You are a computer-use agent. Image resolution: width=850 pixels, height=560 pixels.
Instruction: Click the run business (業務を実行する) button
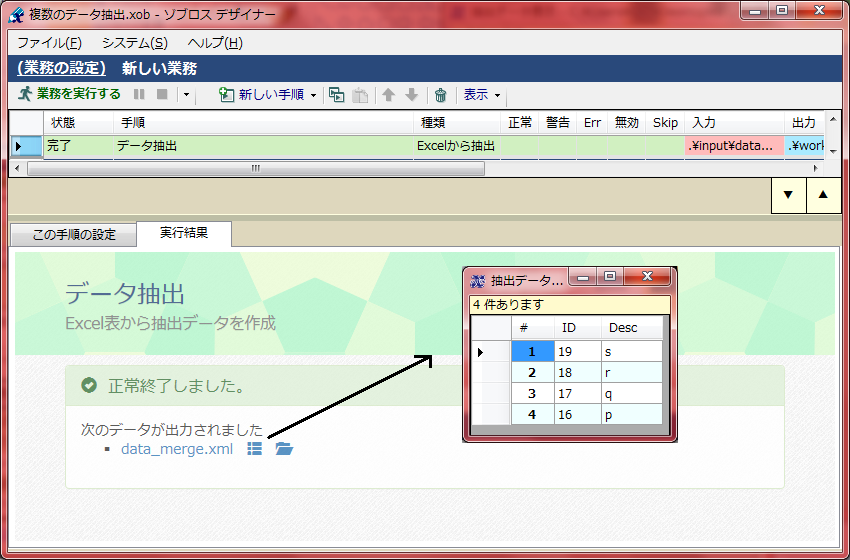(x=69, y=94)
